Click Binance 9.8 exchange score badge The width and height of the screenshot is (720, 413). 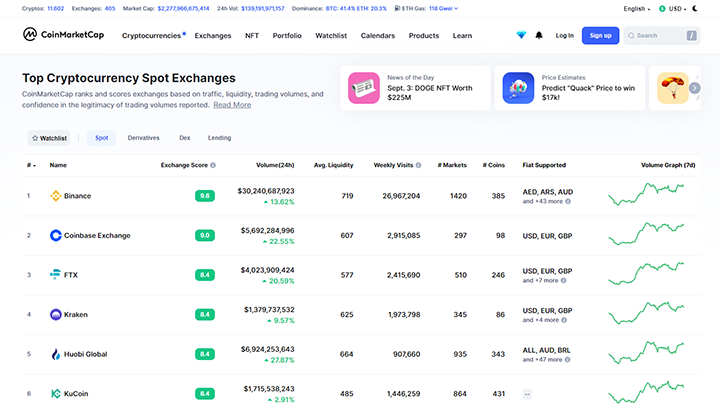coord(205,196)
